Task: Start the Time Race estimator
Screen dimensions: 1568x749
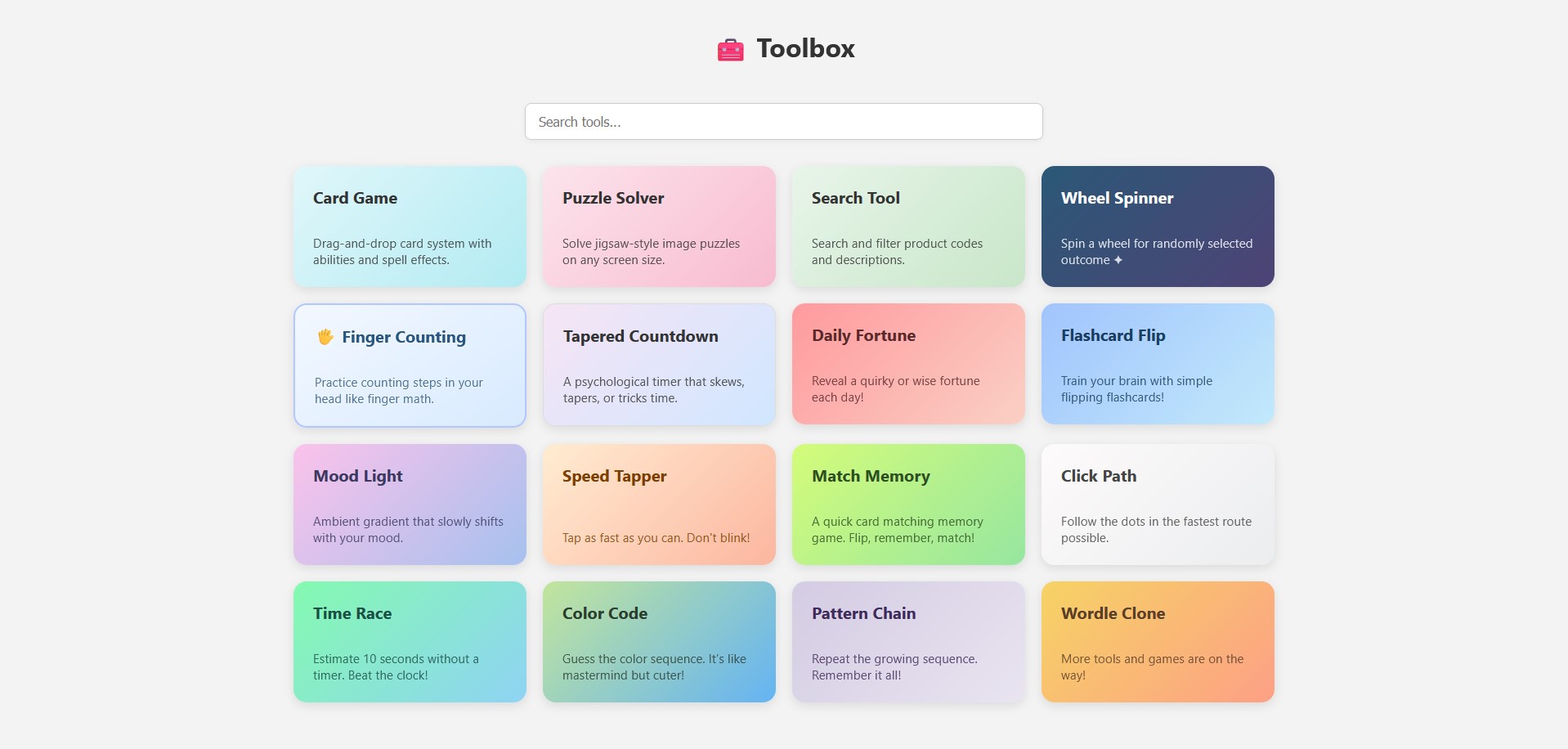Action: click(410, 642)
